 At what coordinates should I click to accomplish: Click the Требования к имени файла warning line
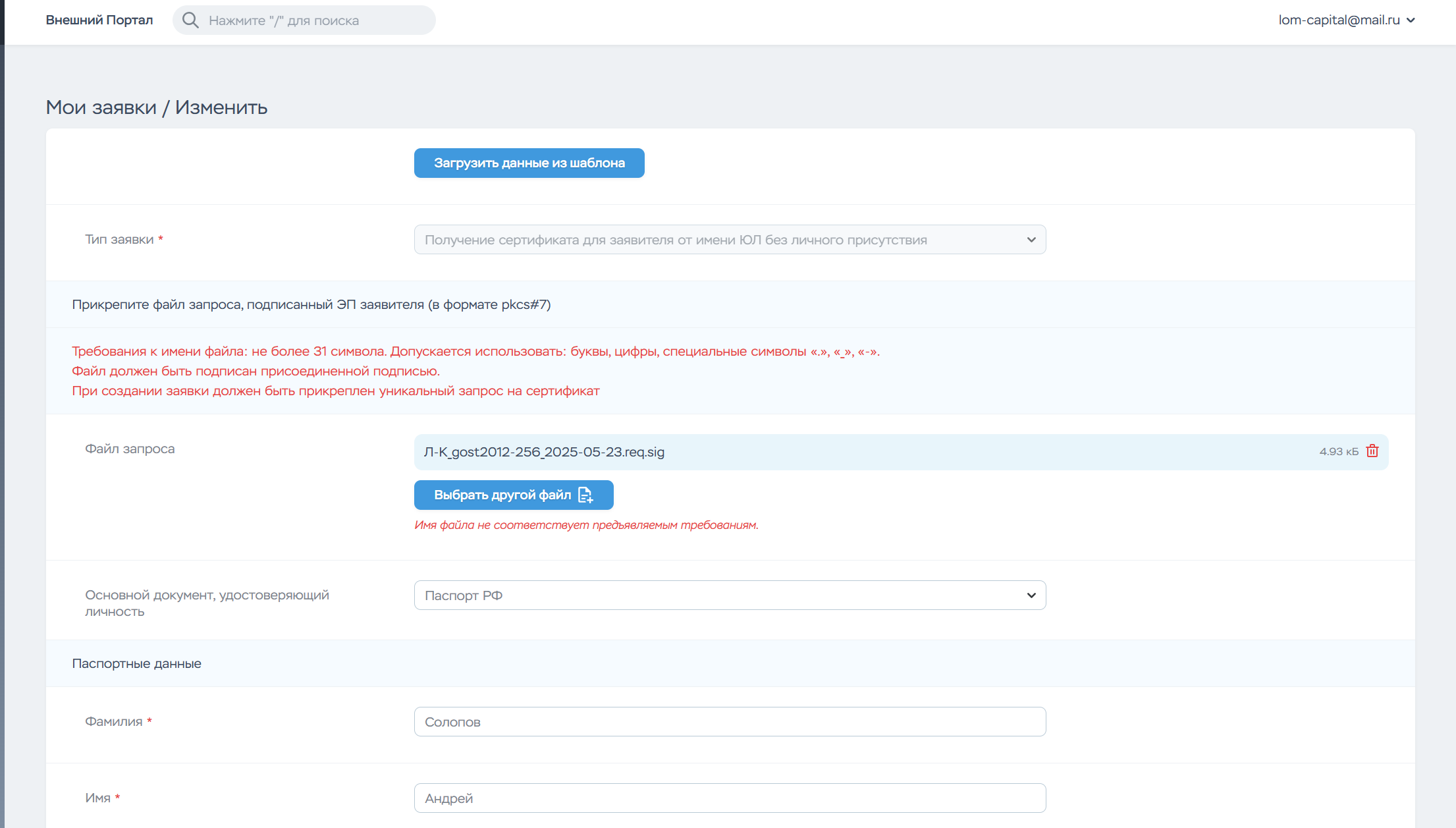click(x=475, y=352)
